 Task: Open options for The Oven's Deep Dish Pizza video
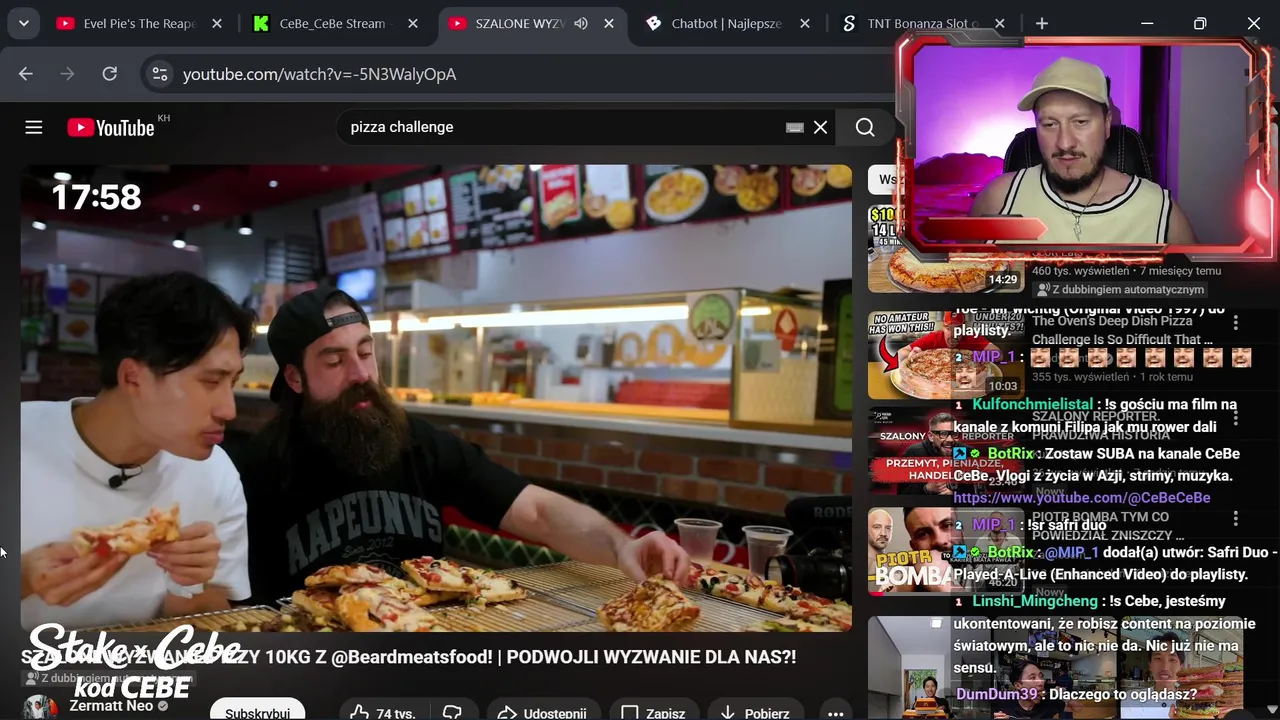(1236, 322)
